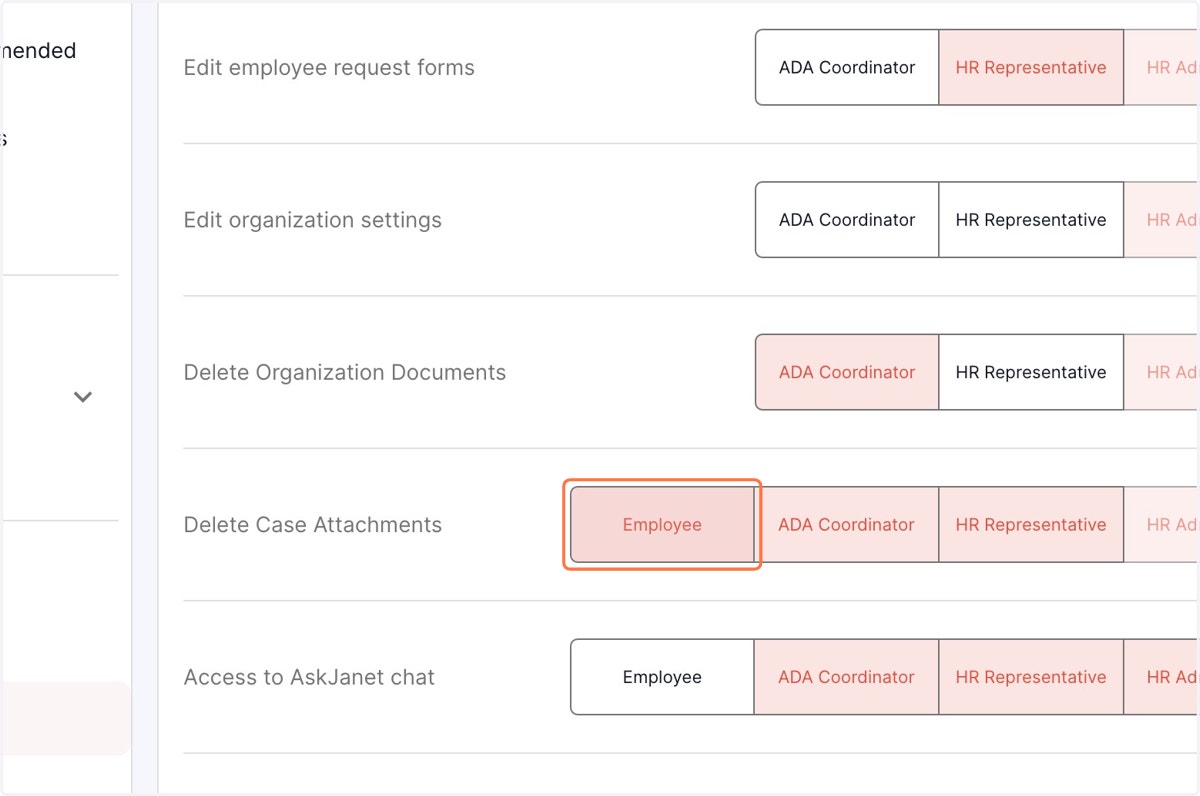Toggle the cut-off HR Admin option in the Edit organization settings row
1200x796 pixels.
(x=1162, y=220)
